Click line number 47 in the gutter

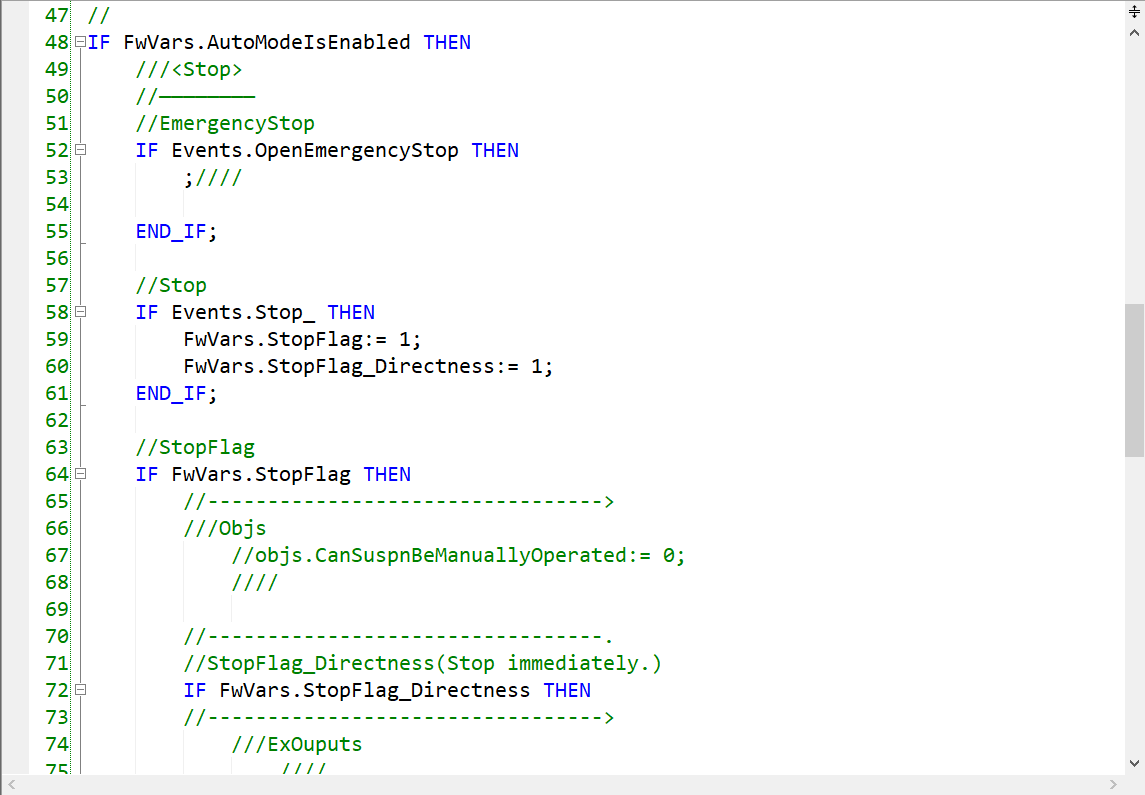[57, 16]
